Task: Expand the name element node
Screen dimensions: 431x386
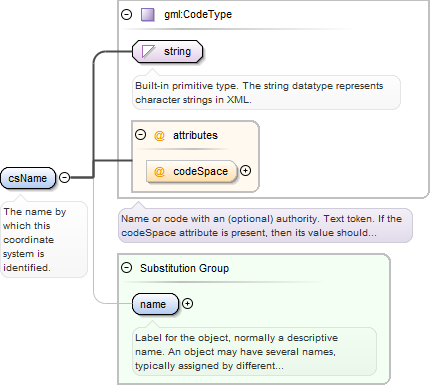Action: [188, 304]
